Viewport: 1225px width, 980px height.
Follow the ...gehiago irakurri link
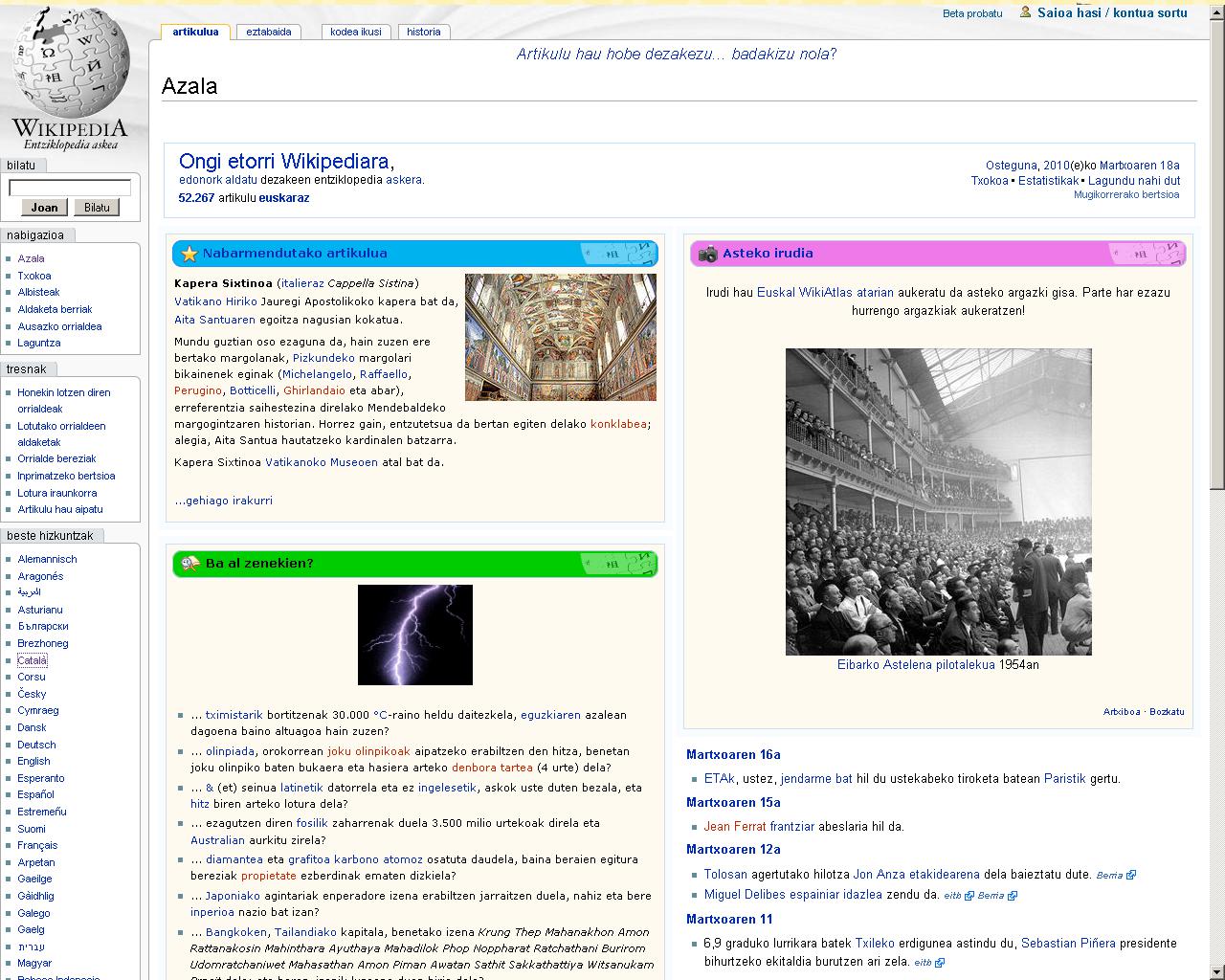223,501
